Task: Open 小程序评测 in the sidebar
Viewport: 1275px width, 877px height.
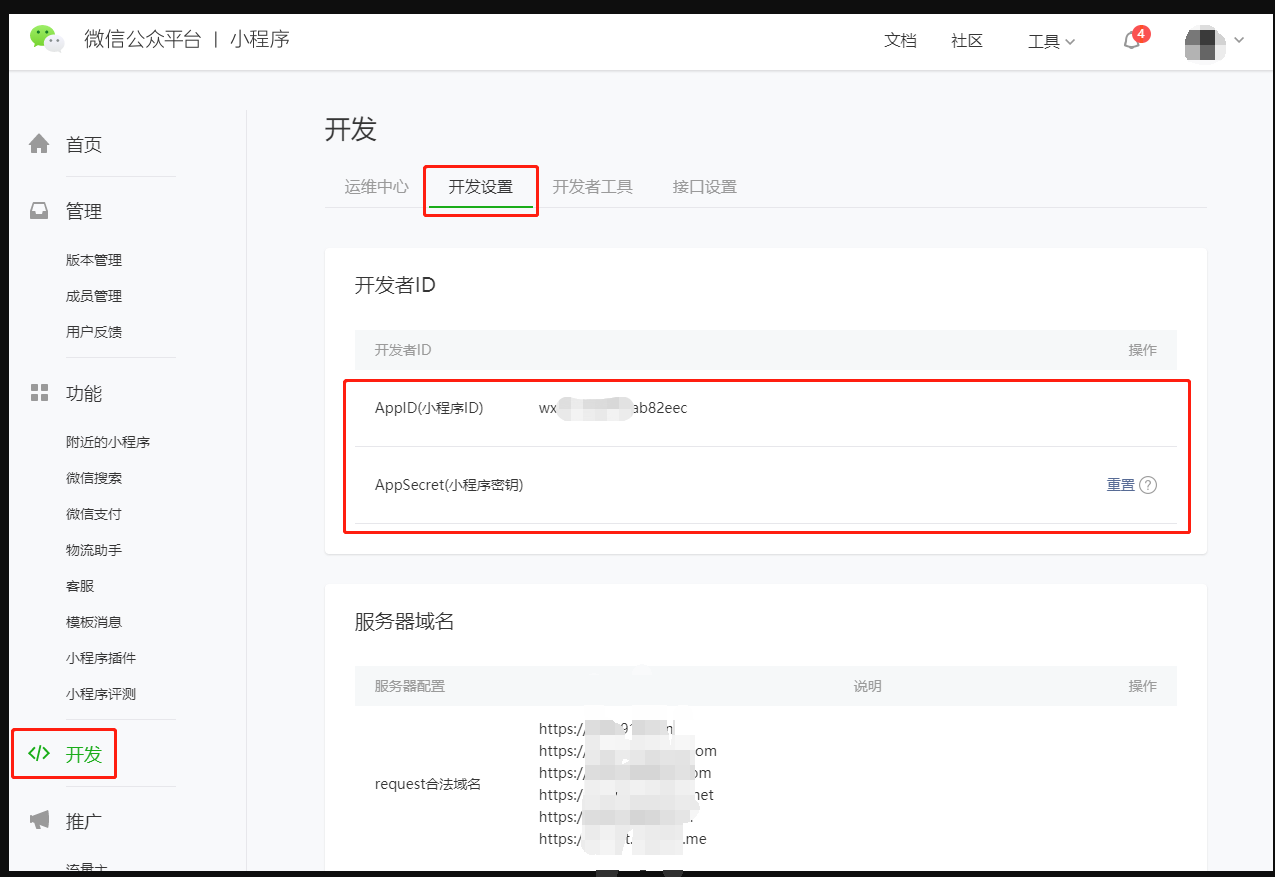Action: pos(101,694)
